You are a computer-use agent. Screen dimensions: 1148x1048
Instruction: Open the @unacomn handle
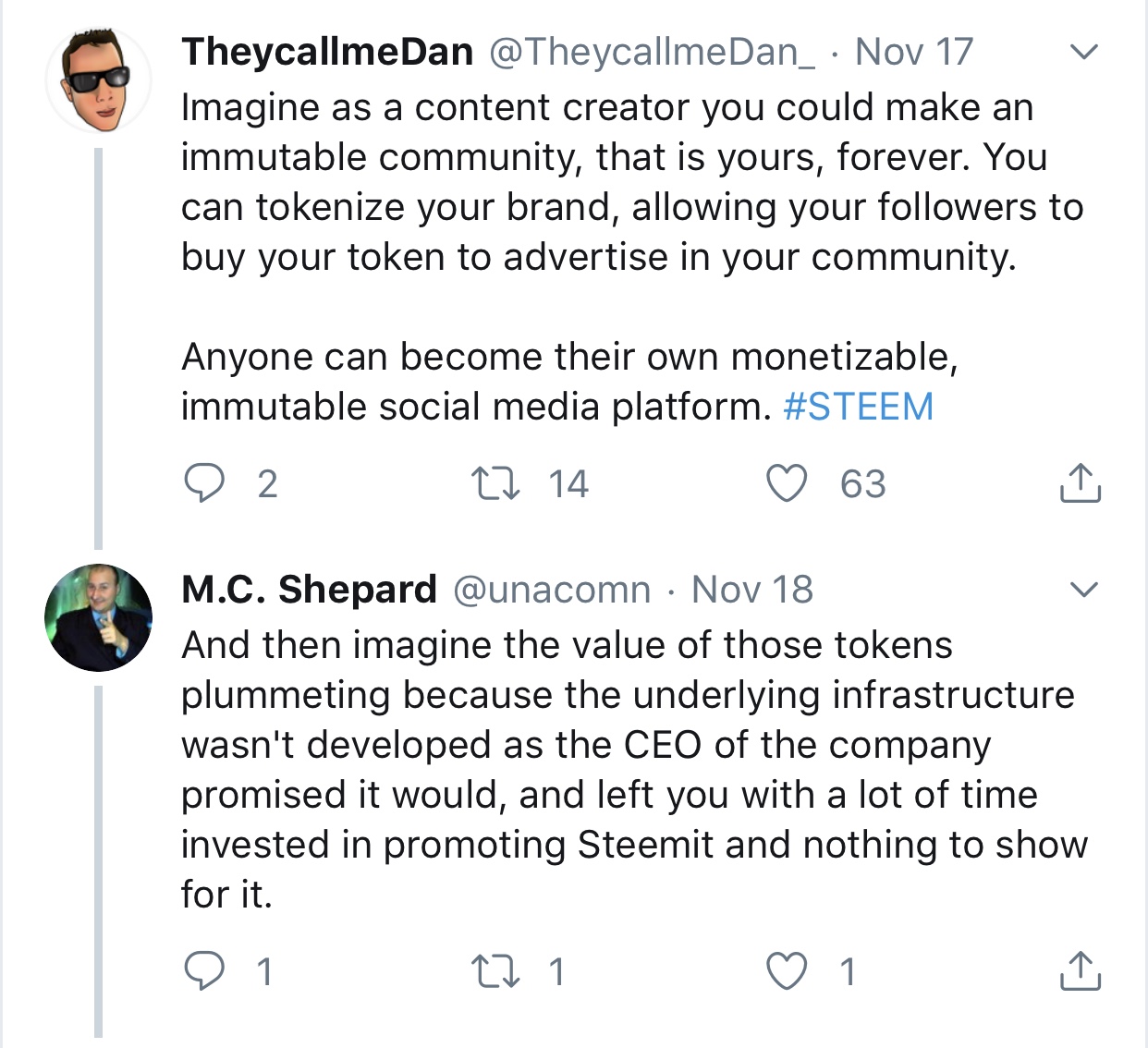[x=552, y=590]
